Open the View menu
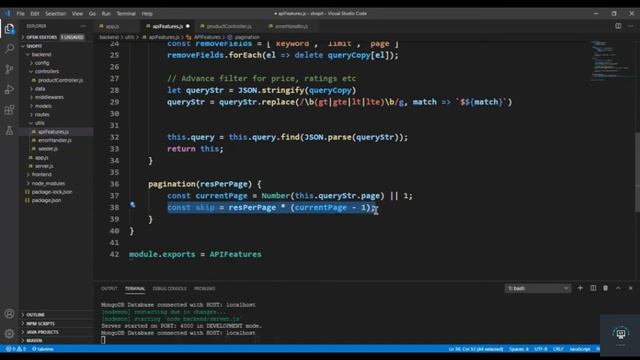The height and width of the screenshot is (360, 640). pyautogui.click(x=78, y=13)
